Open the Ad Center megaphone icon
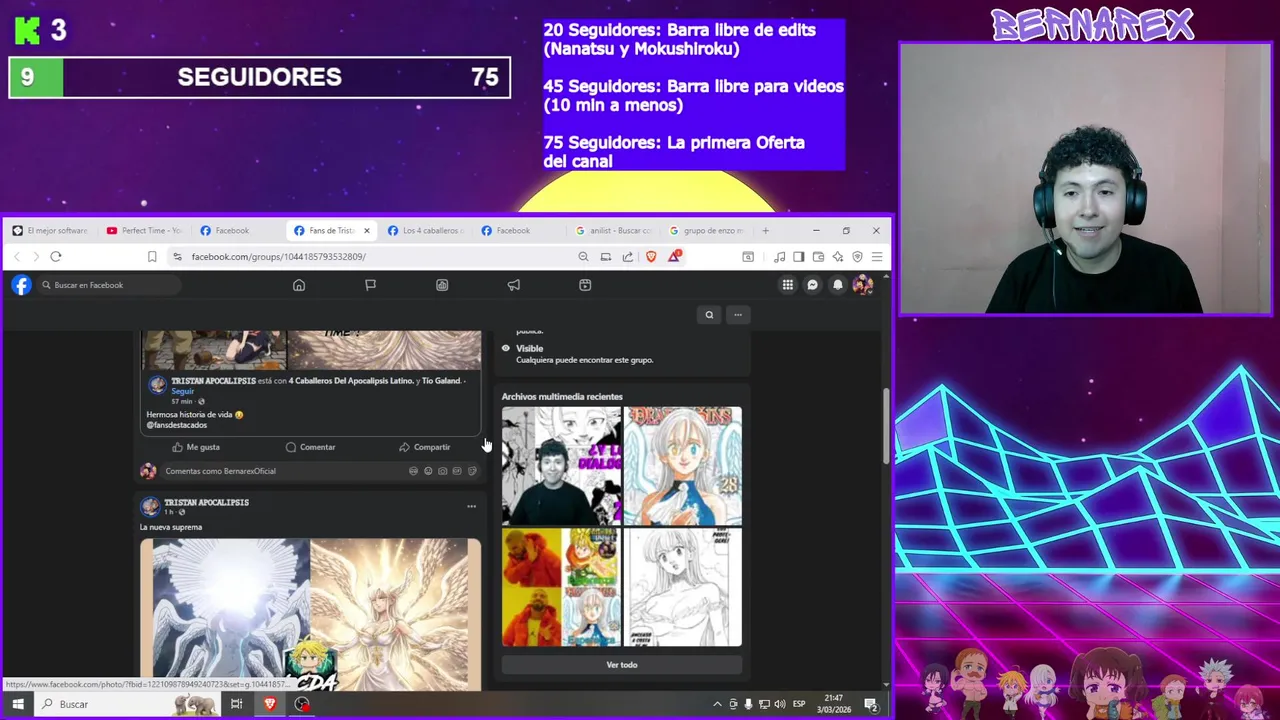The width and height of the screenshot is (1280, 720). pos(514,285)
